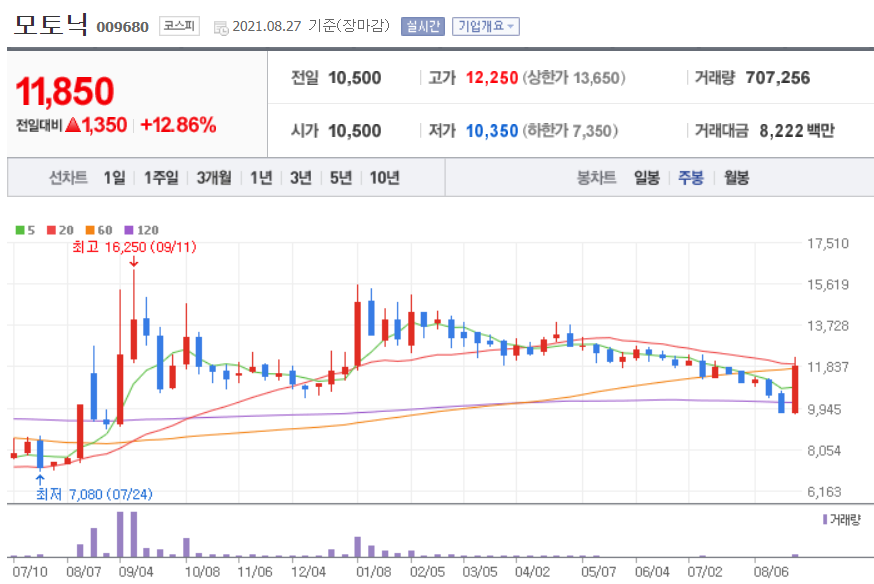Click the 저가 value 10,350
Image resolution: width=874 pixels, height=584 pixels.
click(x=492, y=131)
